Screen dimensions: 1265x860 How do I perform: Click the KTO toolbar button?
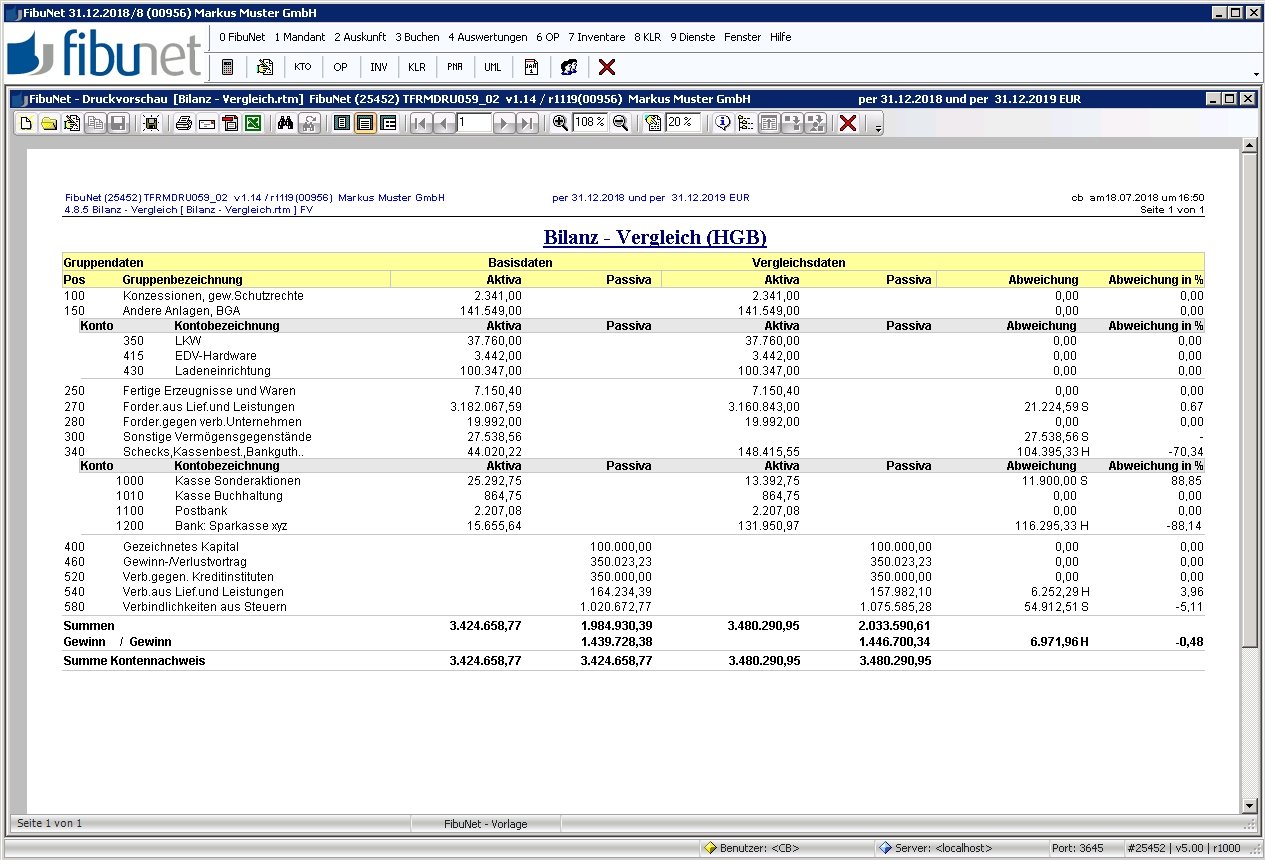pyautogui.click(x=303, y=67)
